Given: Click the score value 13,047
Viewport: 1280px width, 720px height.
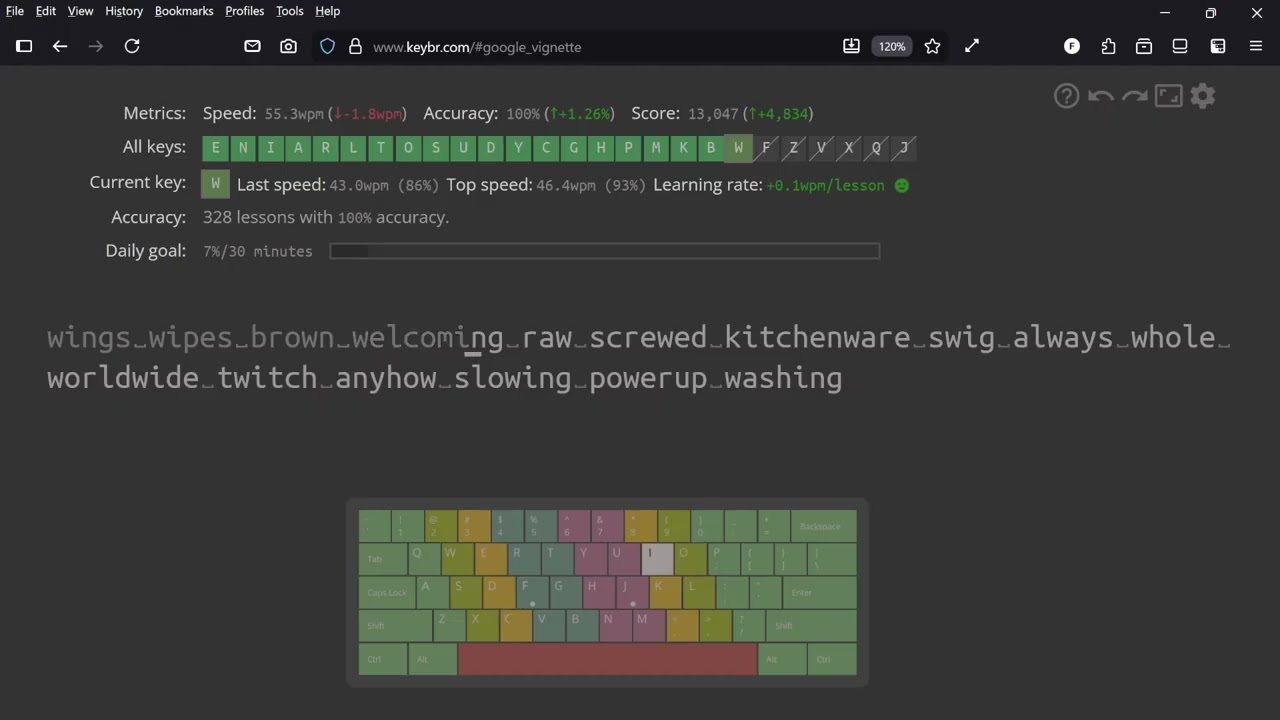Looking at the screenshot, I should pyautogui.click(x=713, y=114).
